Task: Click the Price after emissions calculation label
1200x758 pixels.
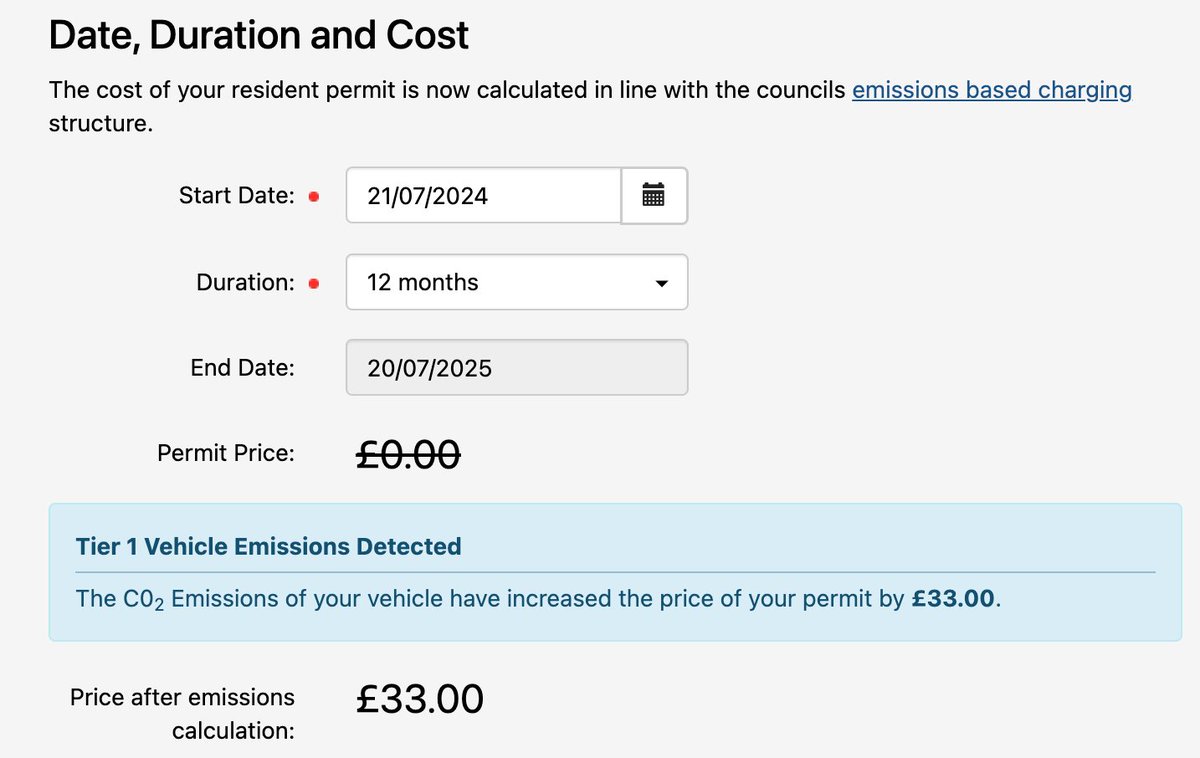Action: [x=183, y=713]
